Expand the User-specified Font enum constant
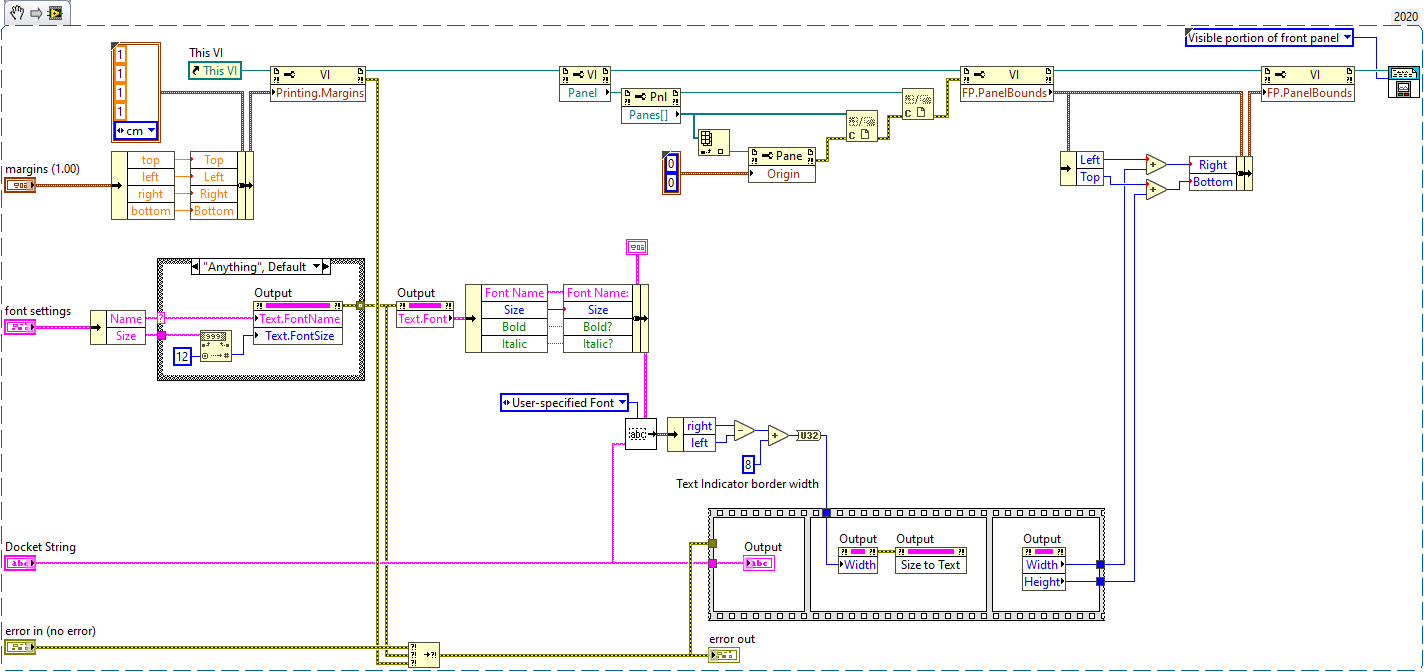The width and height of the screenshot is (1424, 672). coord(565,403)
